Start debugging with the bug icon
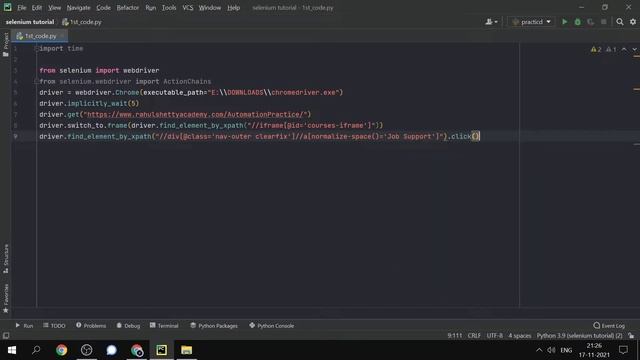 (x=578, y=22)
